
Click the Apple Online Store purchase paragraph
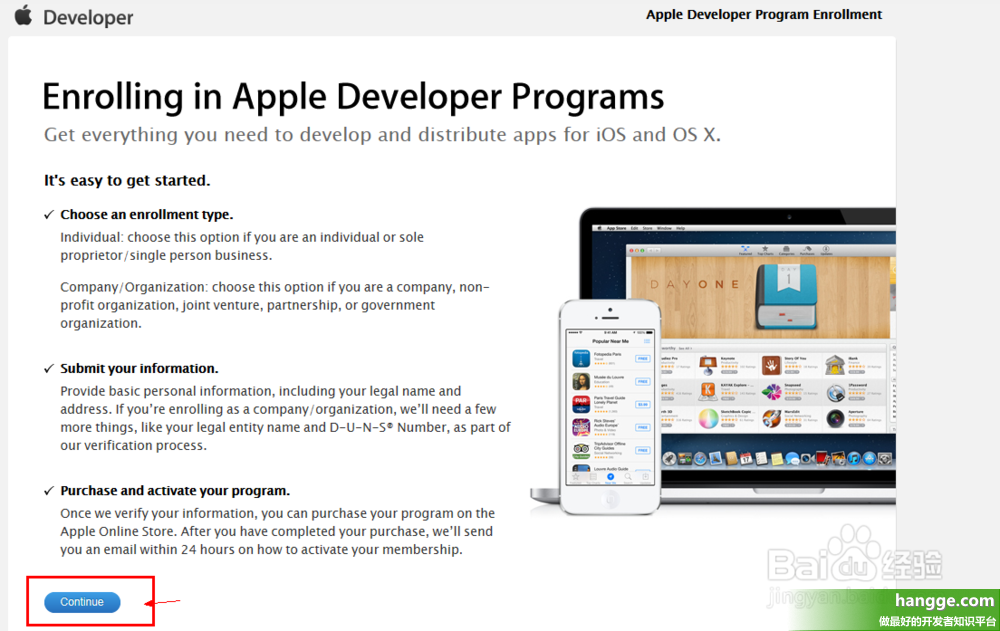click(x=277, y=531)
